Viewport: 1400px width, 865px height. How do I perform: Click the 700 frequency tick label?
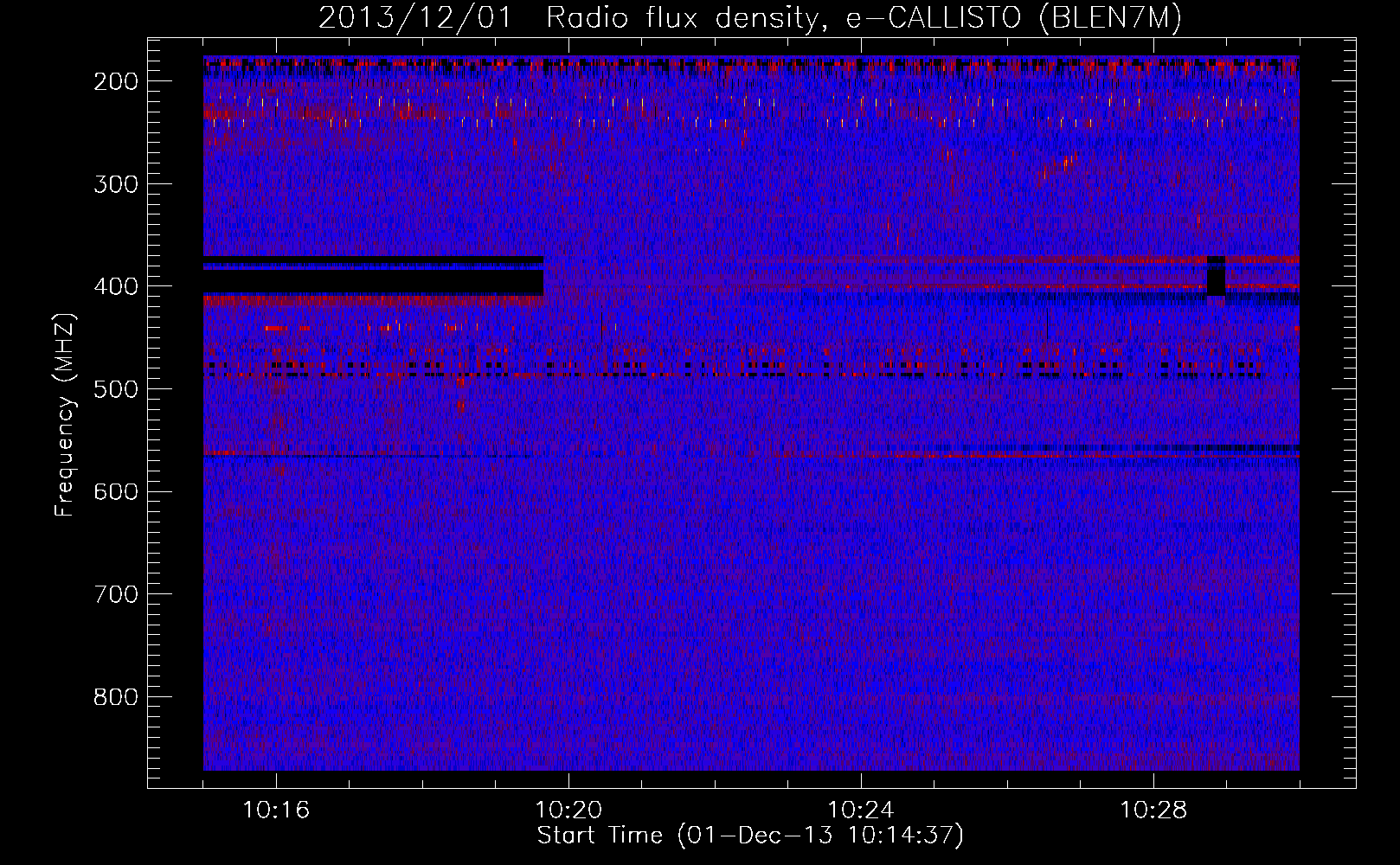[x=115, y=594]
